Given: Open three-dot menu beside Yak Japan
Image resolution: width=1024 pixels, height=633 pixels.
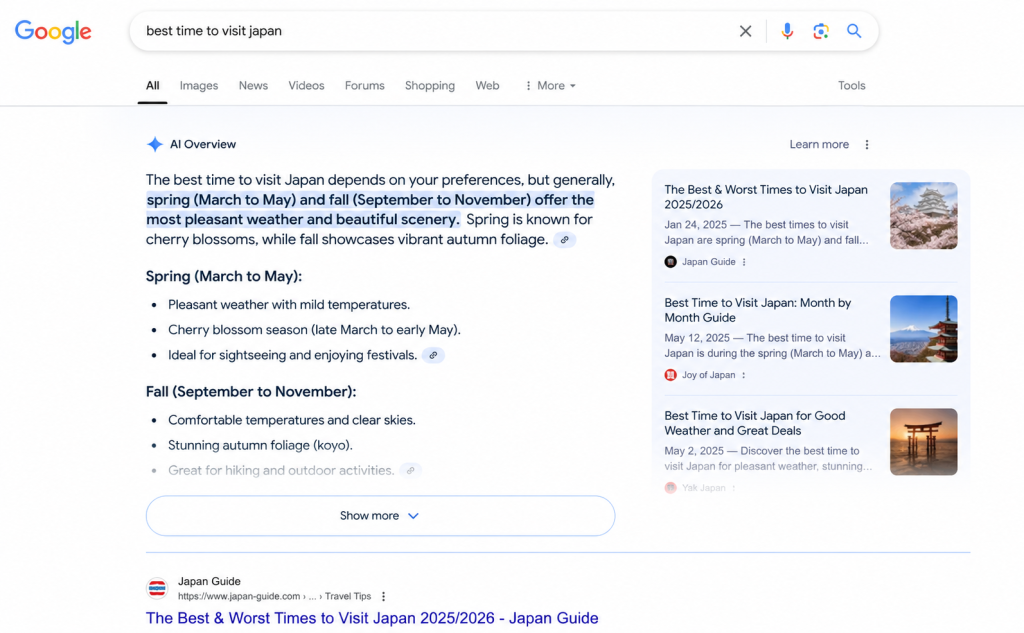Looking at the screenshot, I should [733, 488].
